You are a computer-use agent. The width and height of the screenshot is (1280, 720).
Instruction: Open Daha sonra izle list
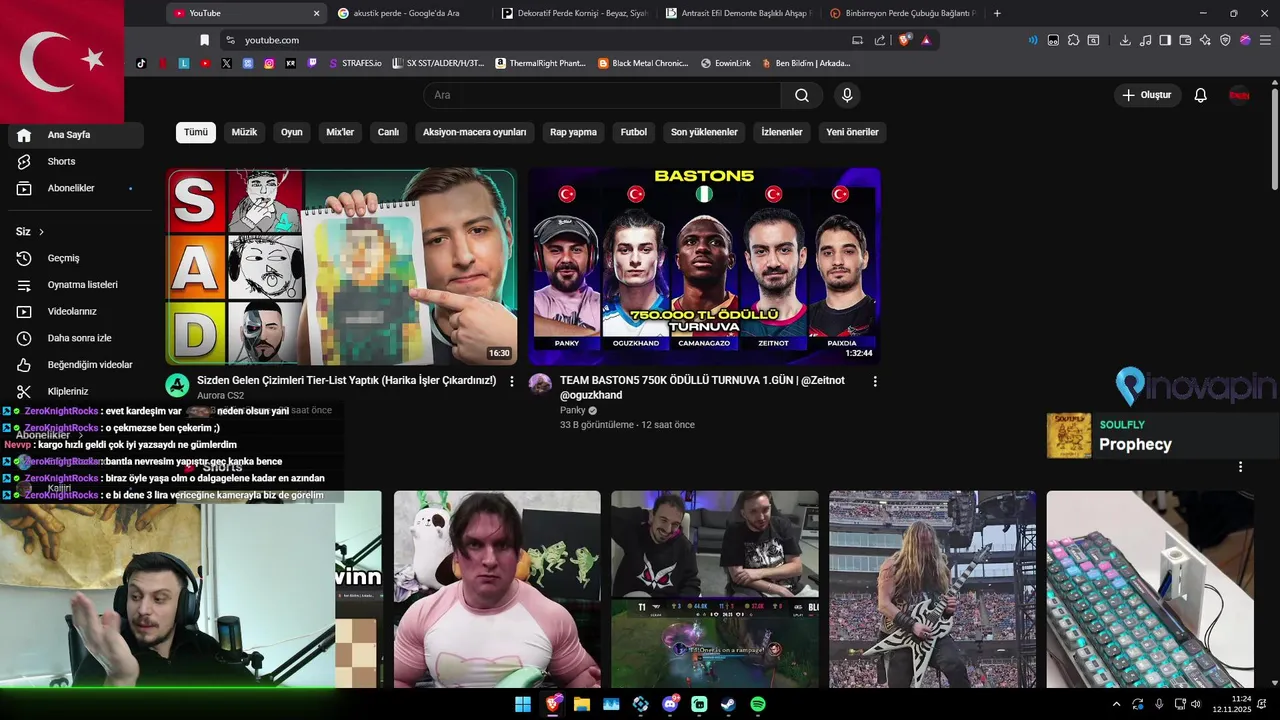(76, 338)
